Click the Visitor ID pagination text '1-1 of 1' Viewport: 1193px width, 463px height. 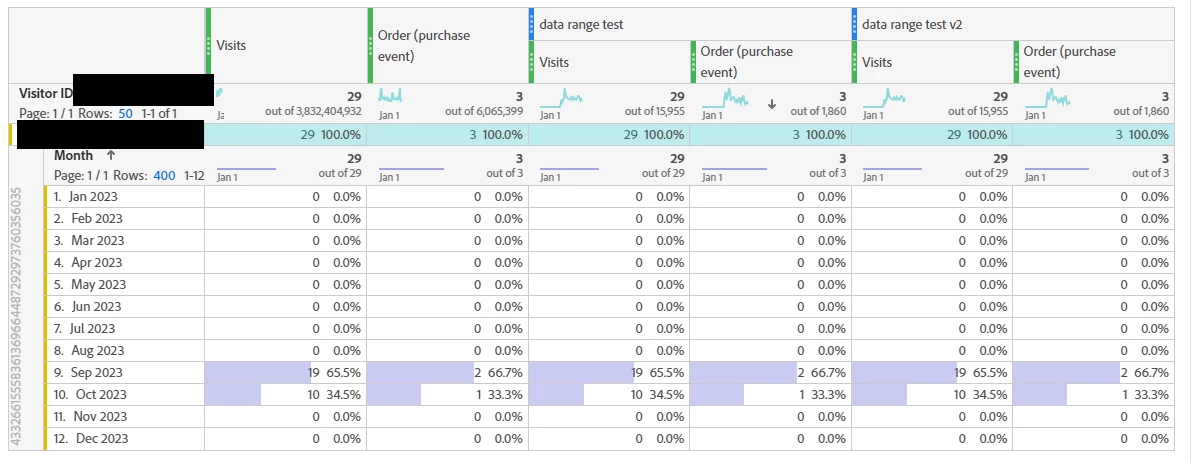pyautogui.click(x=159, y=113)
